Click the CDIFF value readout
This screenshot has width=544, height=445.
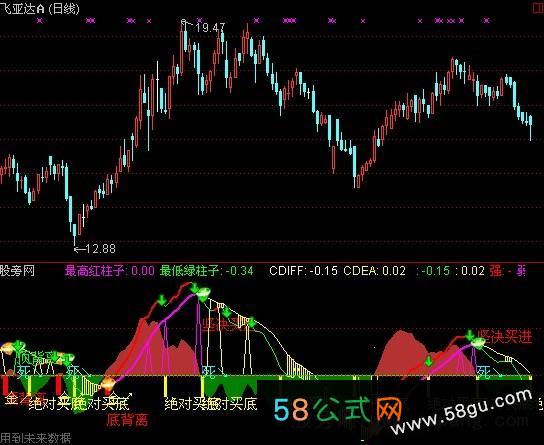pos(303,271)
